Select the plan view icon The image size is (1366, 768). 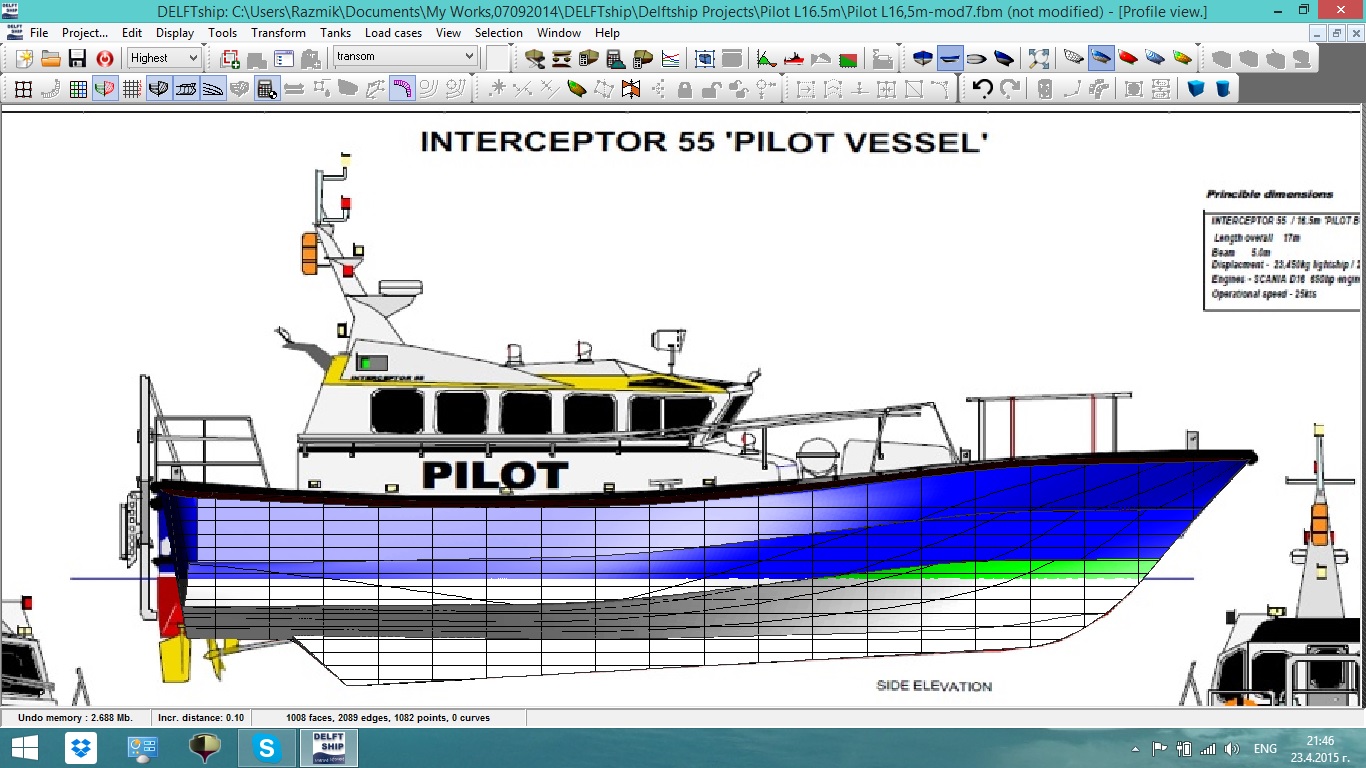point(977,58)
